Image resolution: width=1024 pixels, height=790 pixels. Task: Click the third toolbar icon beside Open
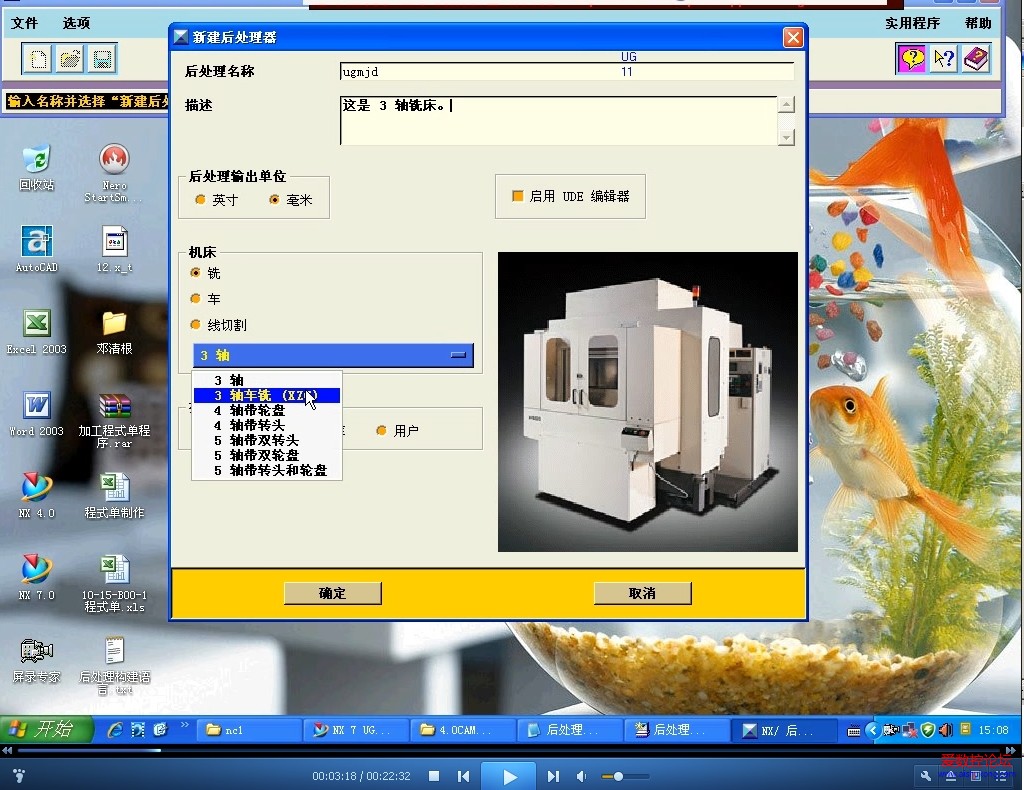click(100, 59)
